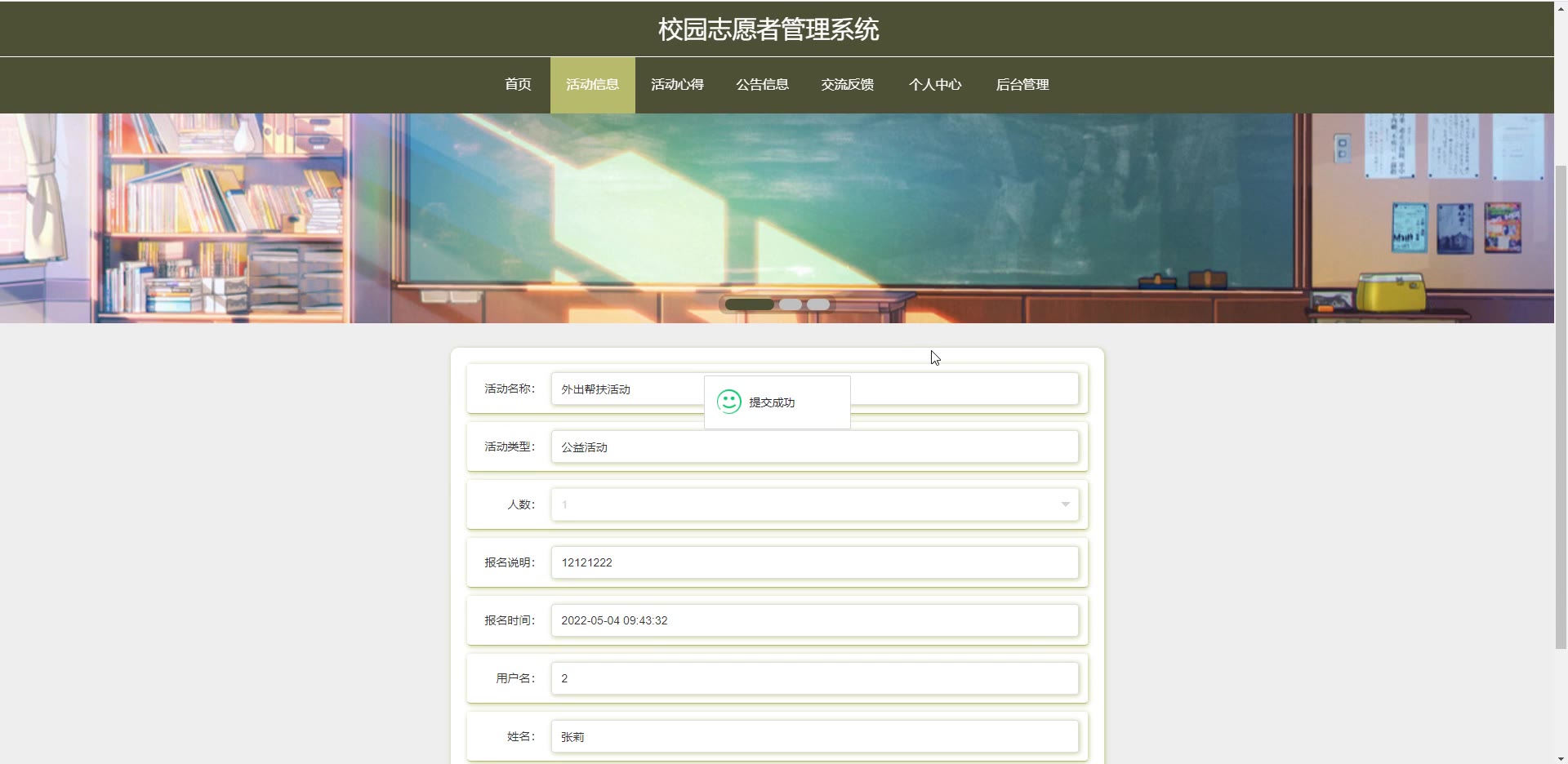Image resolution: width=1568 pixels, height=764 pixels.
Task: Click the 人数 label
Action: (x=521, y=504)
